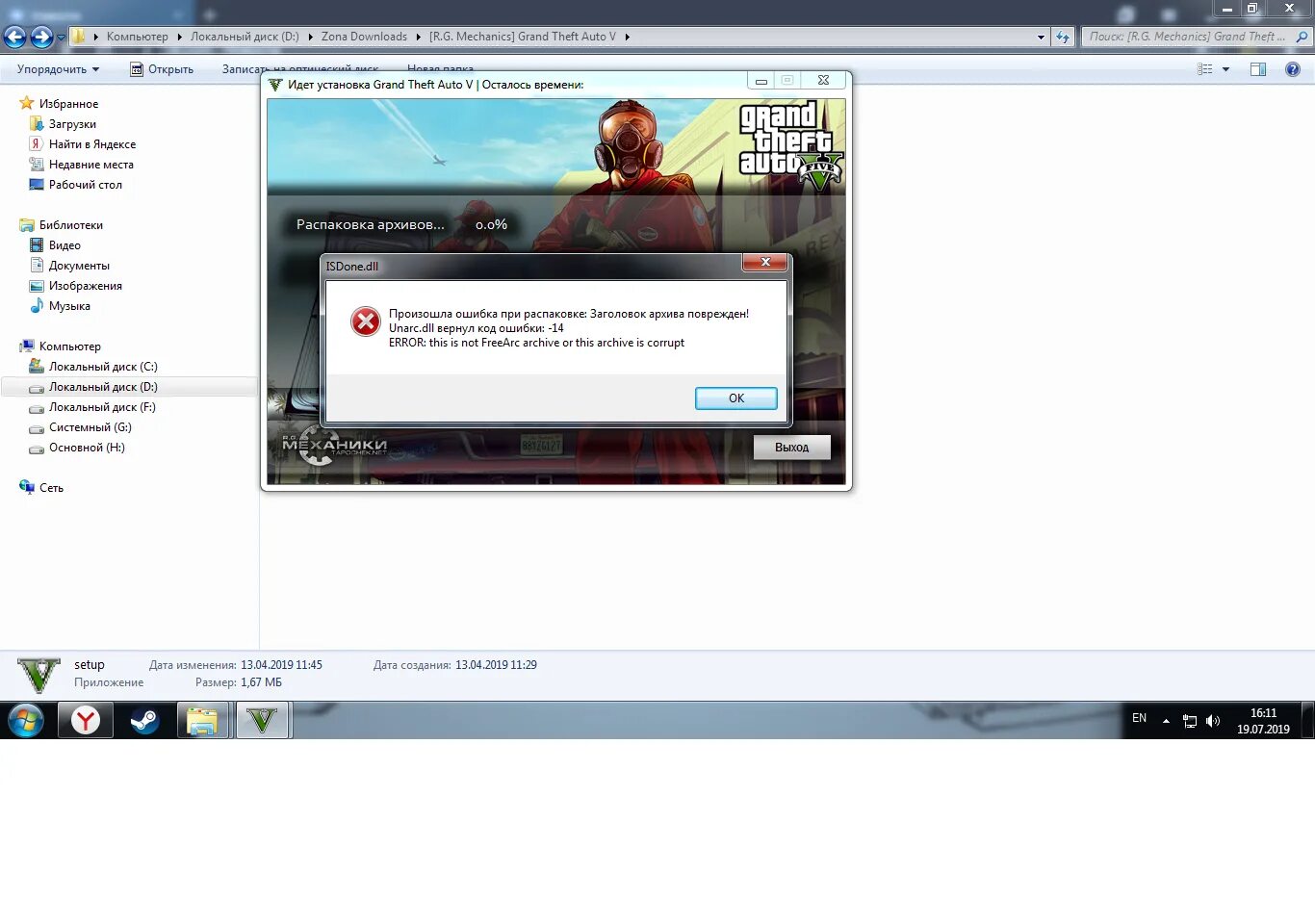Click the EN language indicator
Screen dimensions: 1315x924
coord(1139,719)
